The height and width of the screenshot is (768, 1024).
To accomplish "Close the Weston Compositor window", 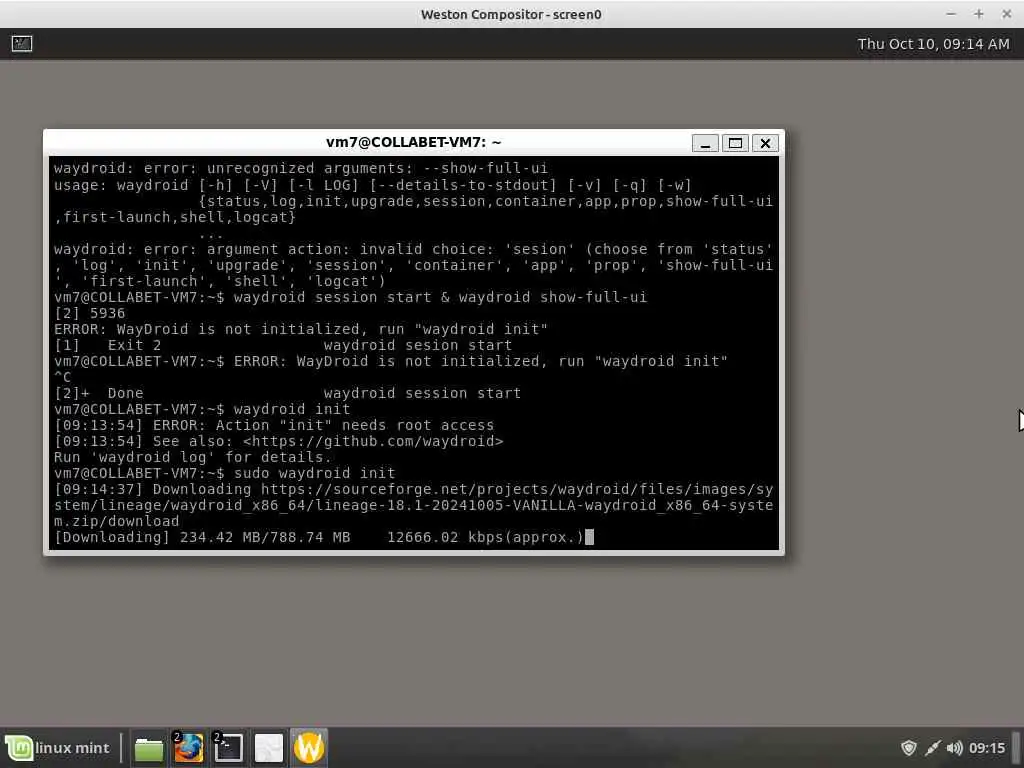I will (1006, 14).
